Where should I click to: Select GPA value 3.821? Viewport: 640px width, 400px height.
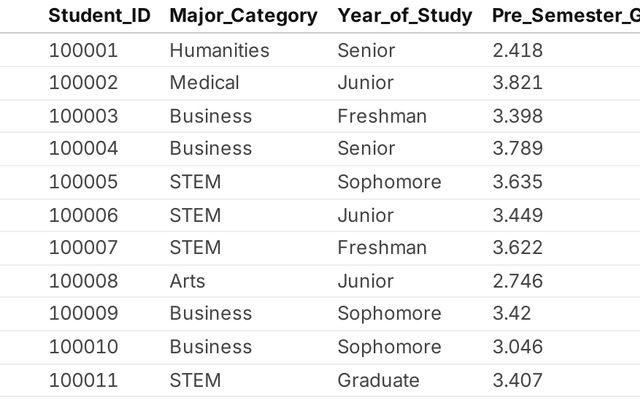tap(518, 83)
